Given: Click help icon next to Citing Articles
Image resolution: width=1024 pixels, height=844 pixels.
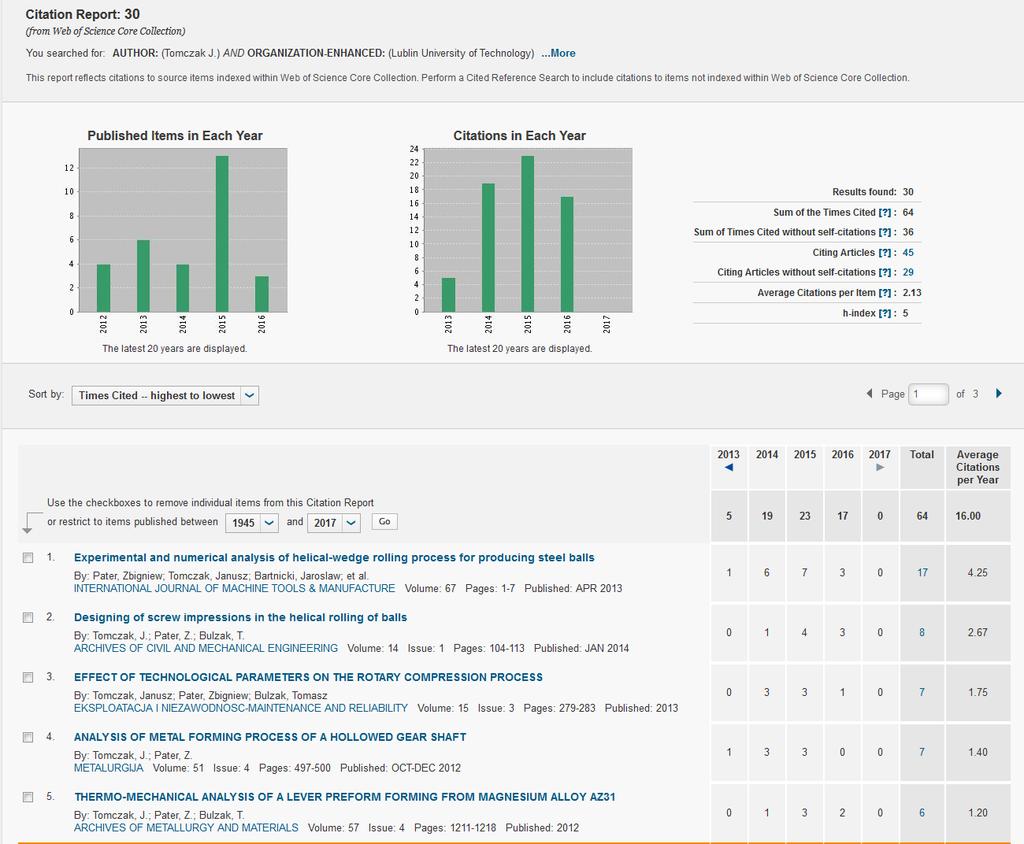Looking at the screenshot, I should click(885, 253).
